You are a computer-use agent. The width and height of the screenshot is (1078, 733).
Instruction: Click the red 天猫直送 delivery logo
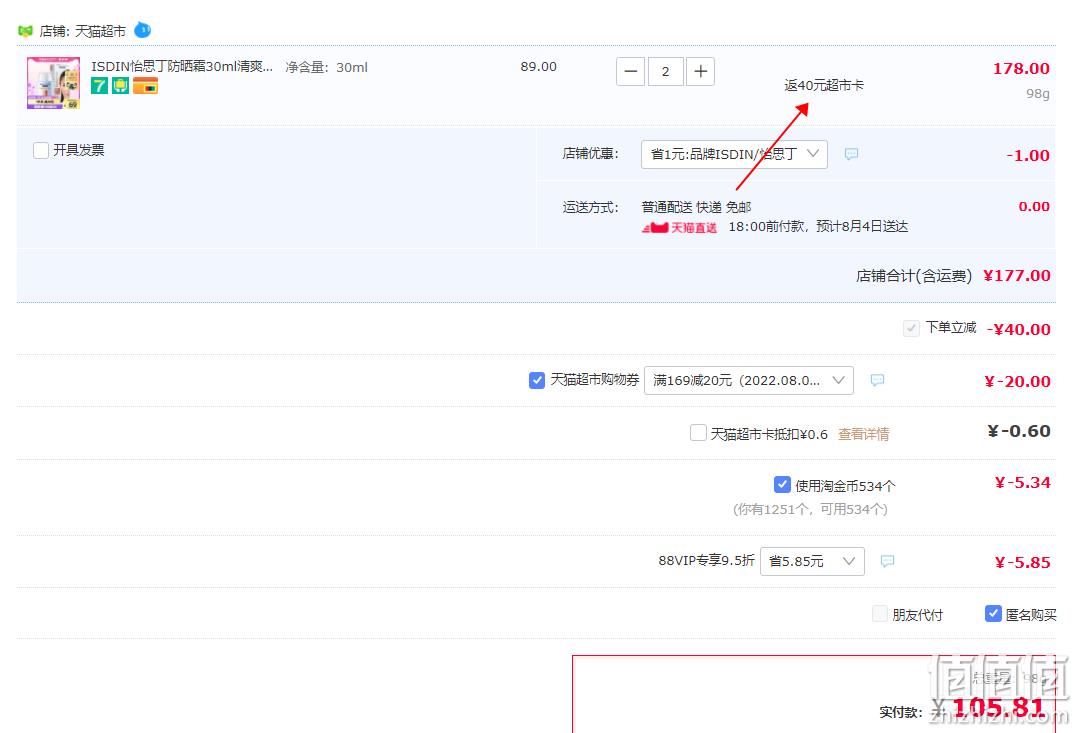tap(679, 228)
